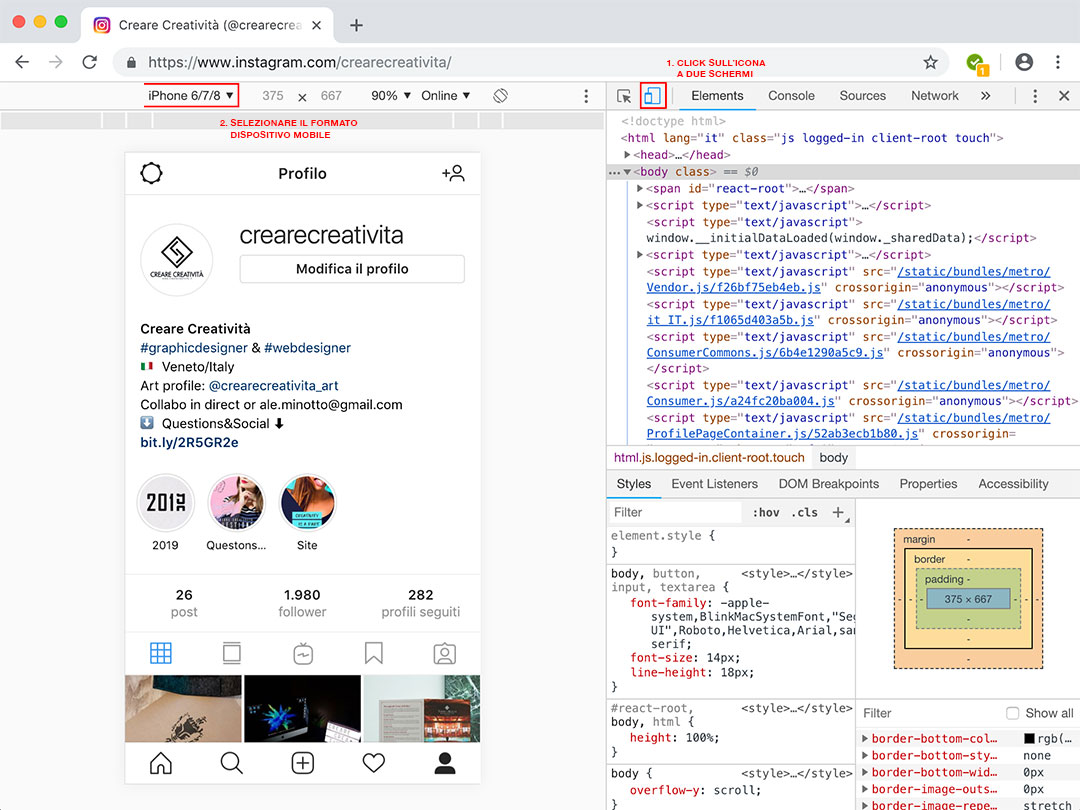Open Instagram profile settings gear
Screen dimensions: 1080x810
152,173
